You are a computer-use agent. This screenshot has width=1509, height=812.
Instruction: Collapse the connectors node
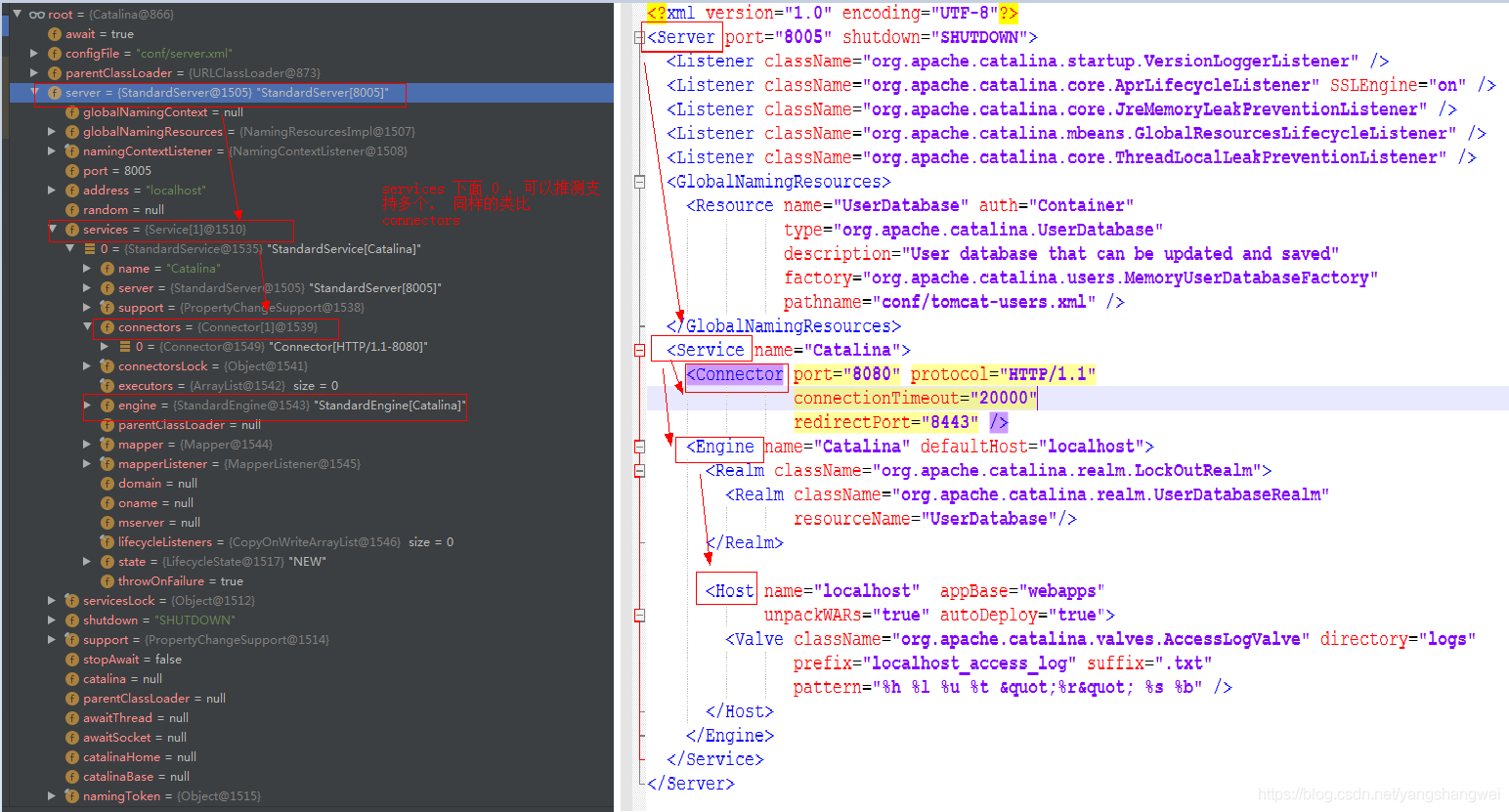pyautogui.click(x=87, y=326)
